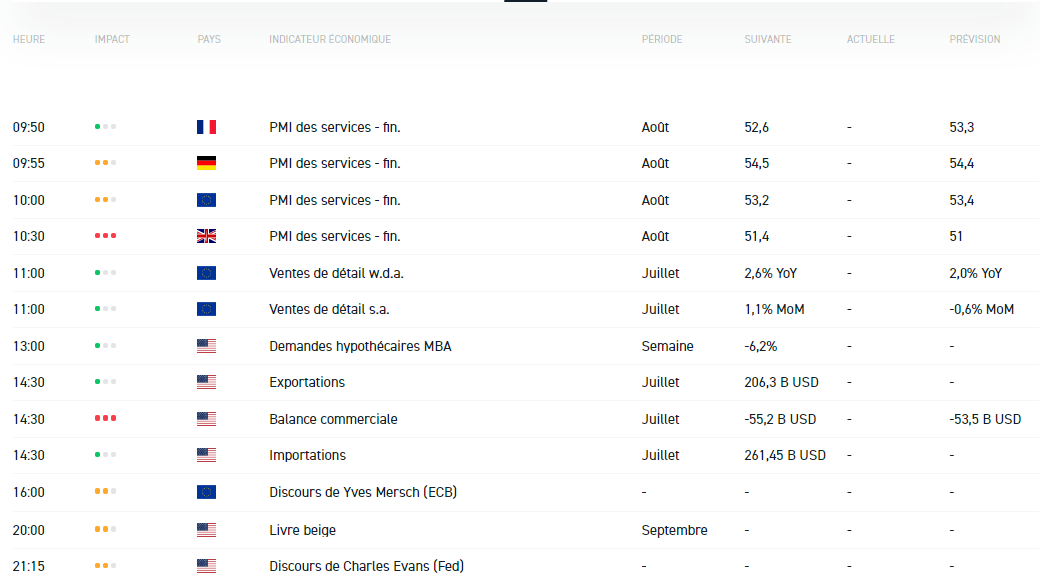
Task: Open the Ventes de détail w.d.a. indicator
Action: [x=336, y=273]
